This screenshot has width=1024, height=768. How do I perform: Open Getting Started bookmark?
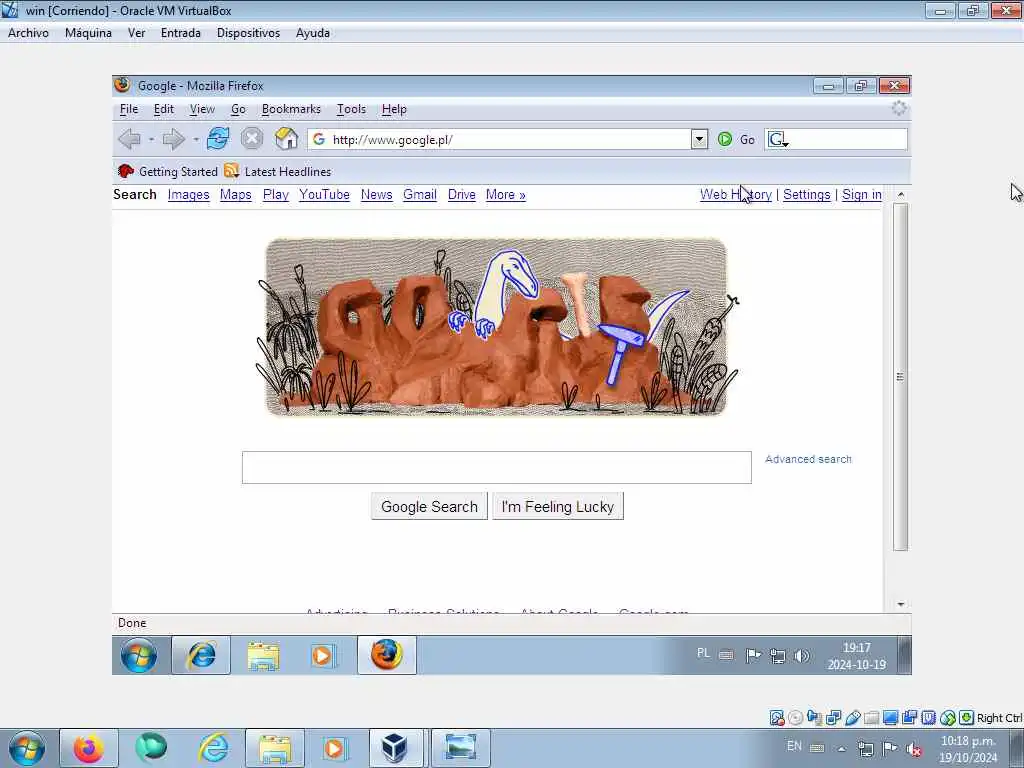168,172
